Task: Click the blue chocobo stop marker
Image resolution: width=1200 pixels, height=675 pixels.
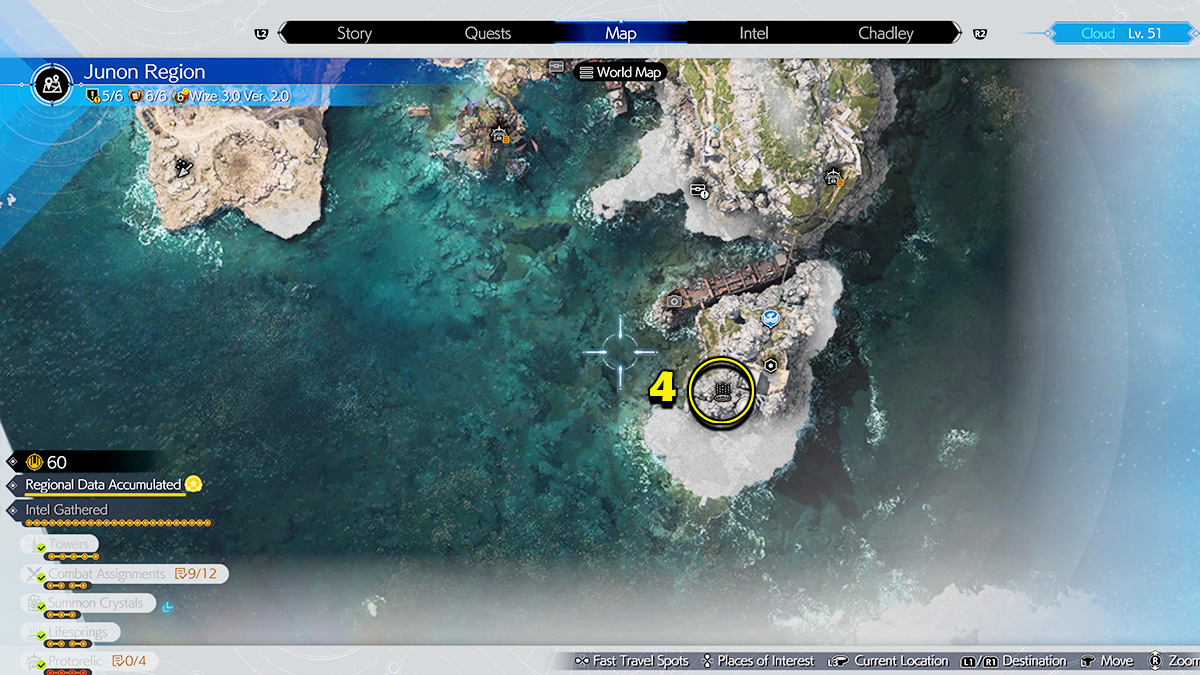Action: click(x=770, y=319)
